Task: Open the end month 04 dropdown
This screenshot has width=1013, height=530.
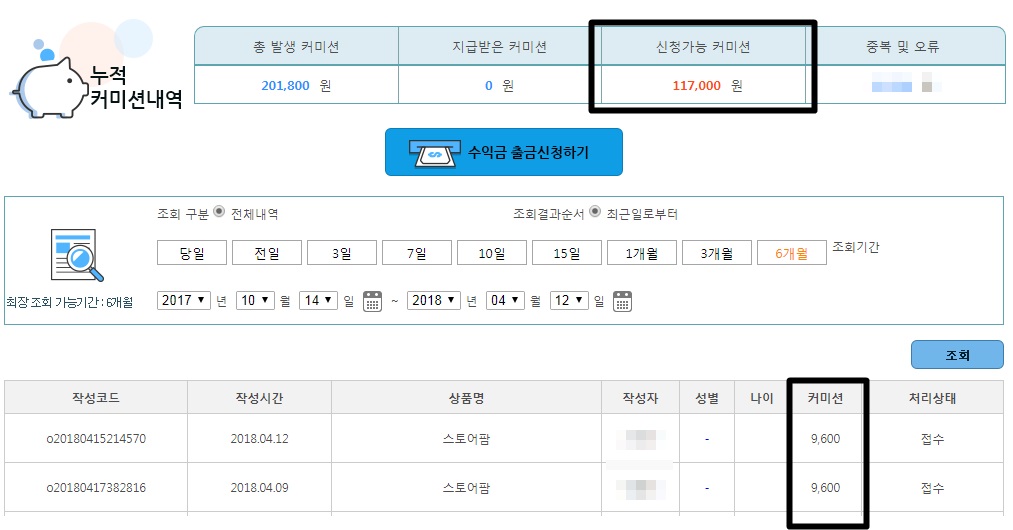Action: point(505,300)
